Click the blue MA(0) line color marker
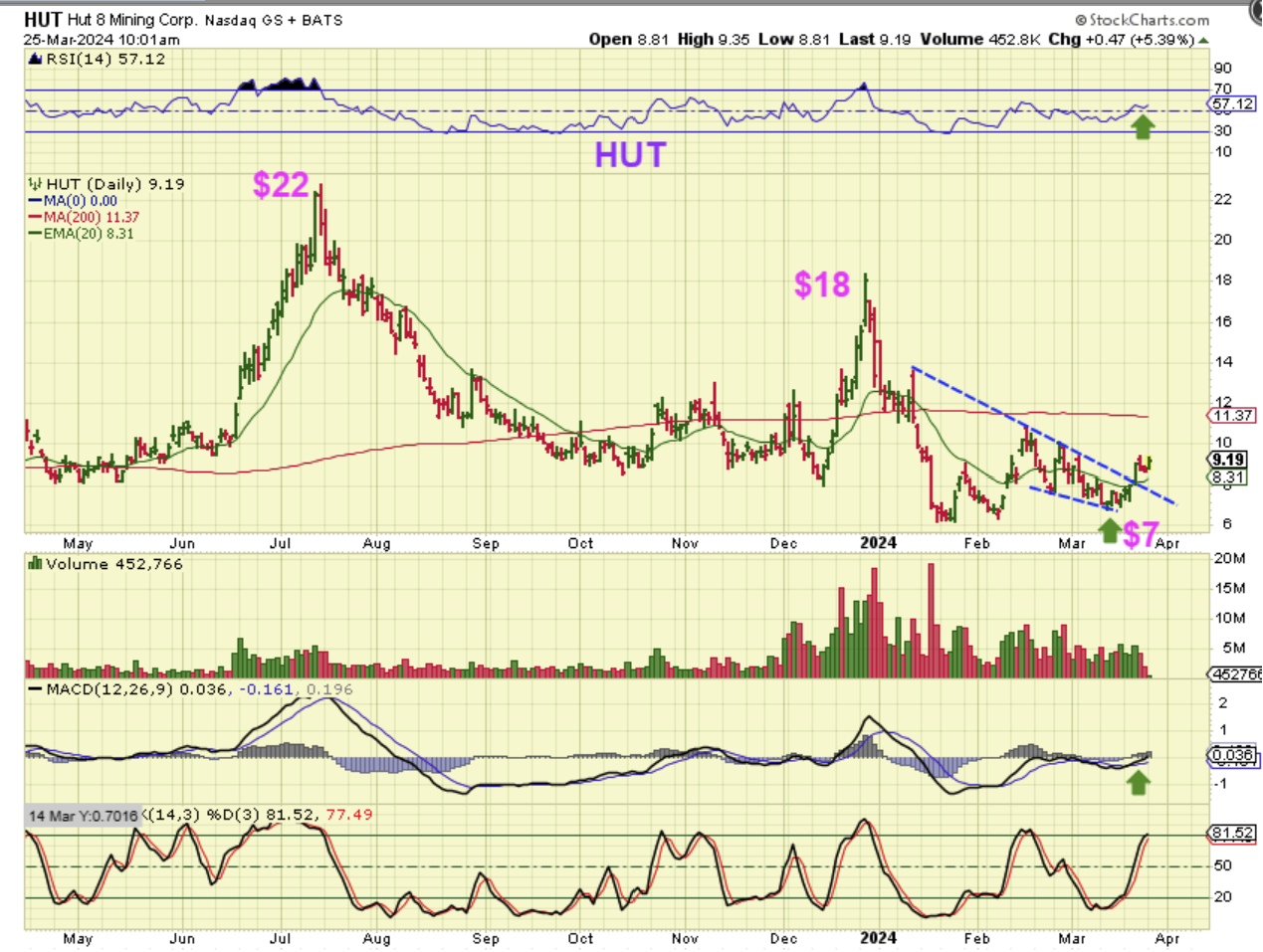Image resolution: width=1263 pixels, height=952 pixels. pyautogui.click(x=35, y=201)
